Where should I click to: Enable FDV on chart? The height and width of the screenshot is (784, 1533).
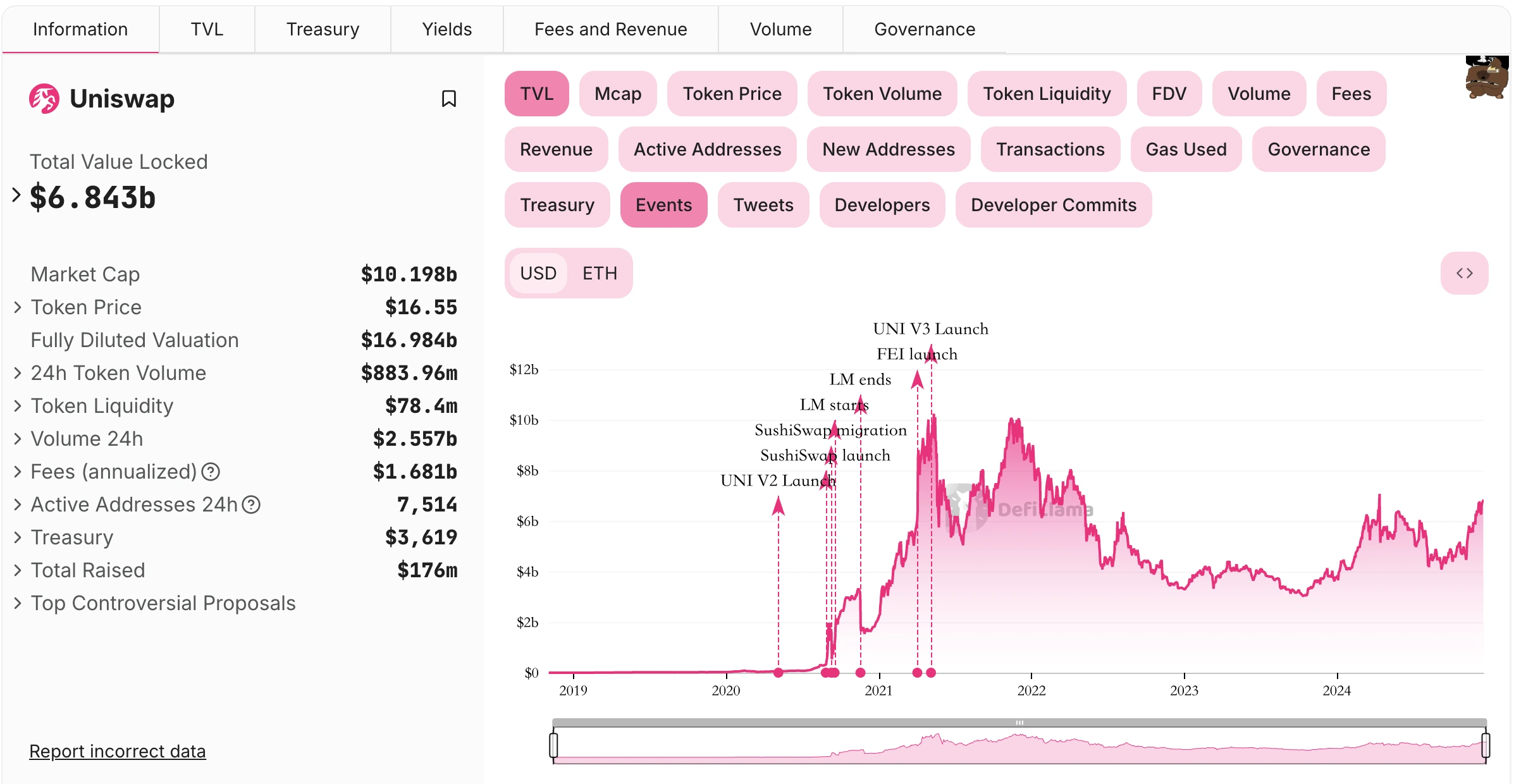1169,94
